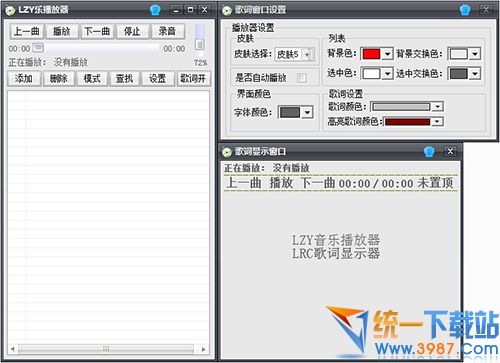Click the shirt icon in lyrics display window
500x363 pixels.
point(429,152)
